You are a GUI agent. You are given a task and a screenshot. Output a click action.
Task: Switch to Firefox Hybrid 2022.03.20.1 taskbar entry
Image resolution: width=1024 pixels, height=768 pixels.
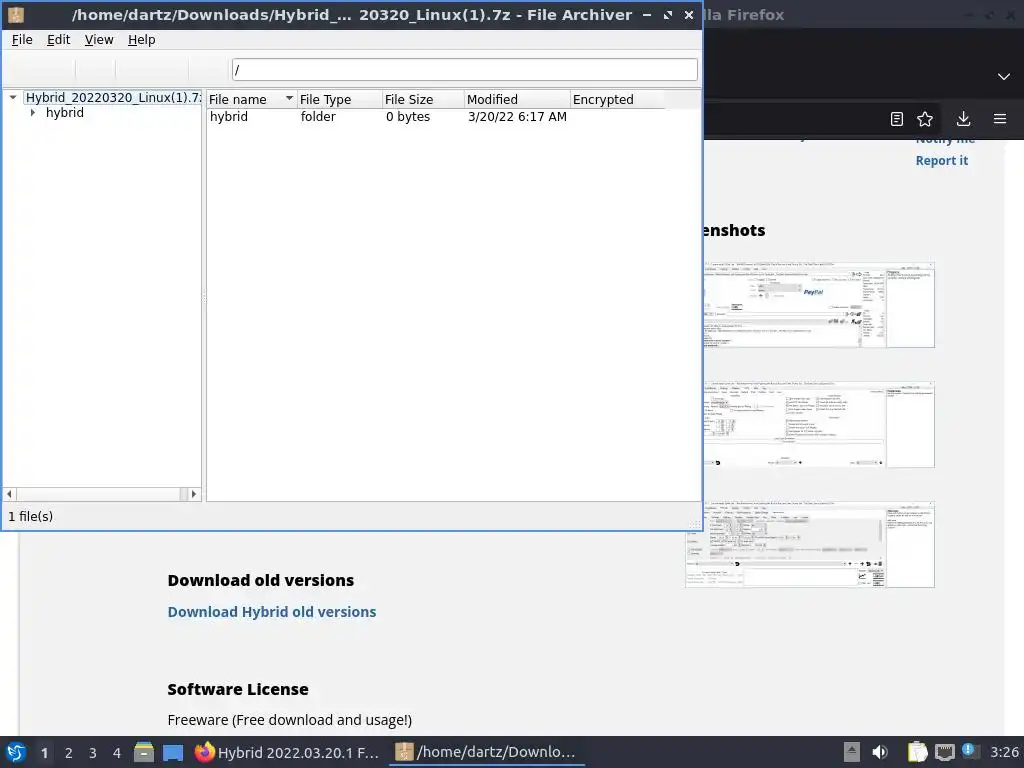(287, 752)
